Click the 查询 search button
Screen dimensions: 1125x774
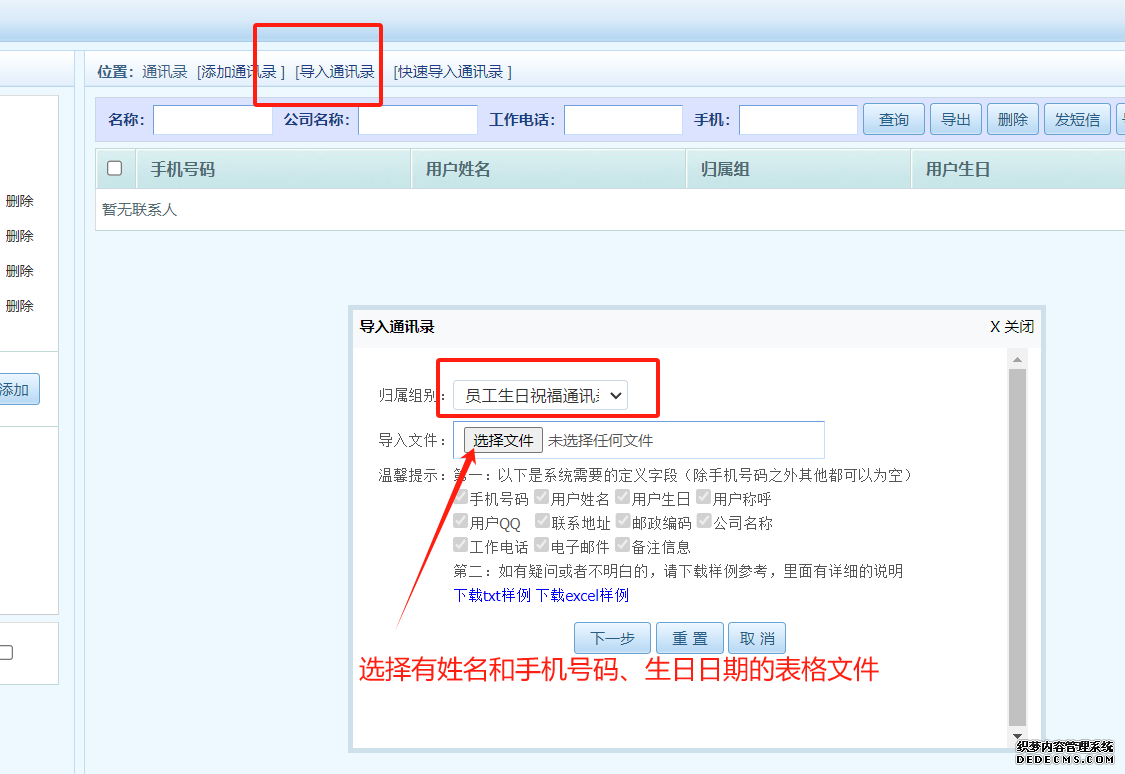[893, 120]
